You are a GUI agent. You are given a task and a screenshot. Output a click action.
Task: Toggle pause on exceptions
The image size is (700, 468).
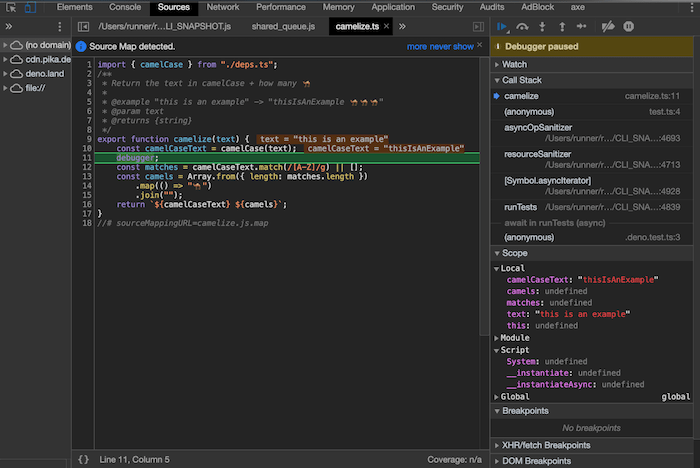point(629,27)
